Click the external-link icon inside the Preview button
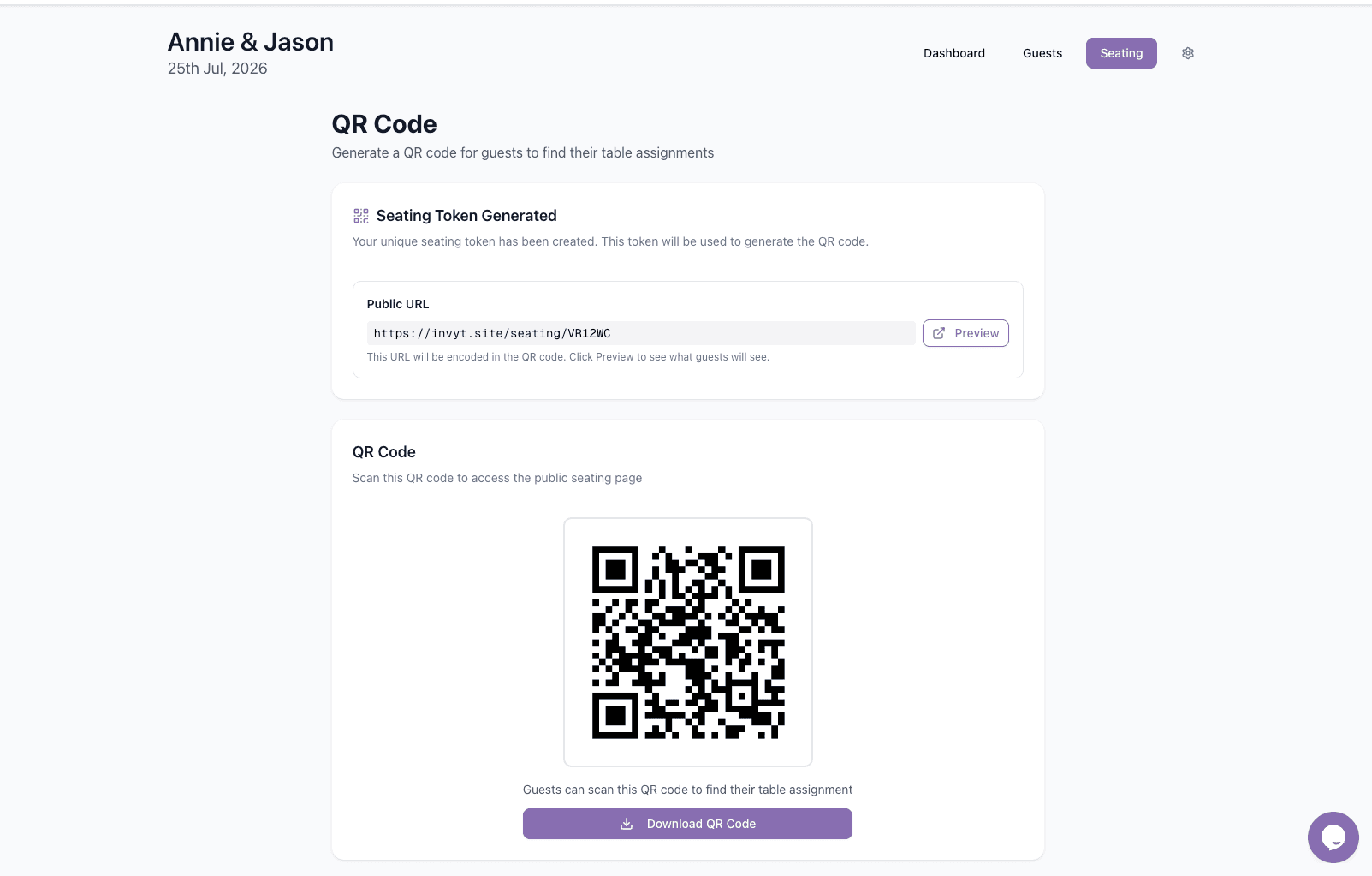The image size is (1372, 876). coord(938,333)
